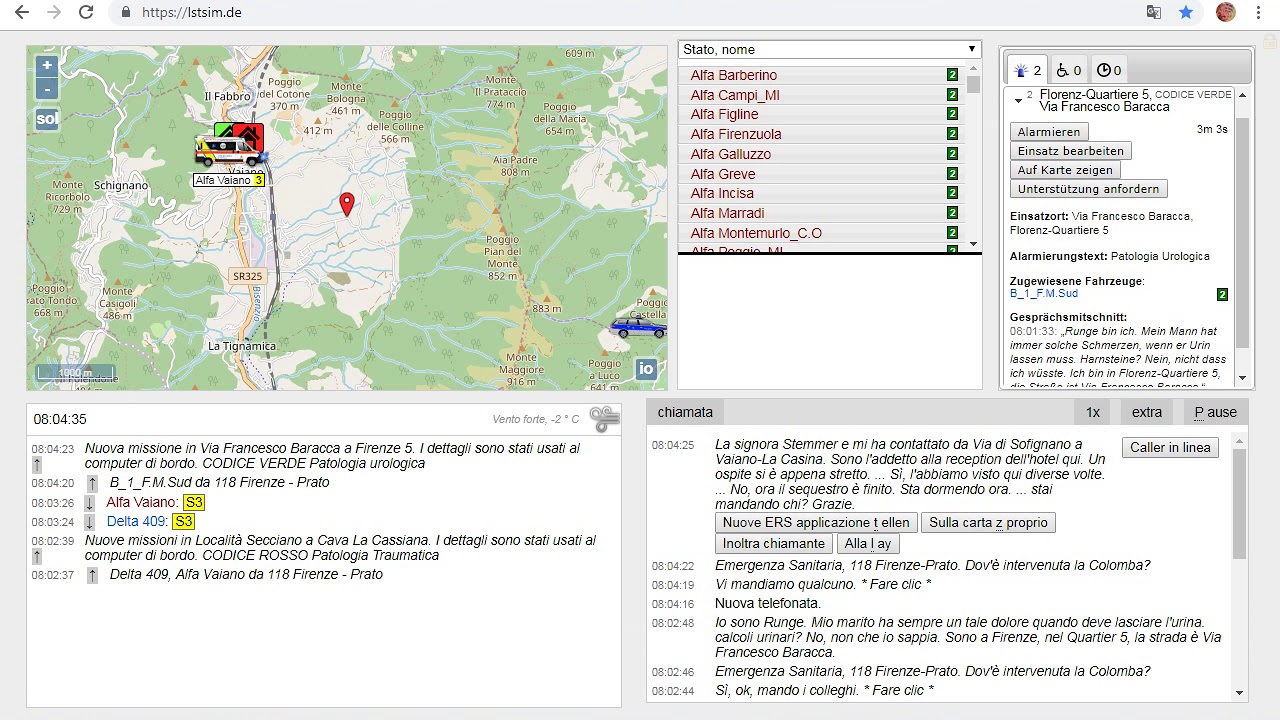Collapse the Florenz-Quartiere 5 mission entry

(x=1018, y=100)
